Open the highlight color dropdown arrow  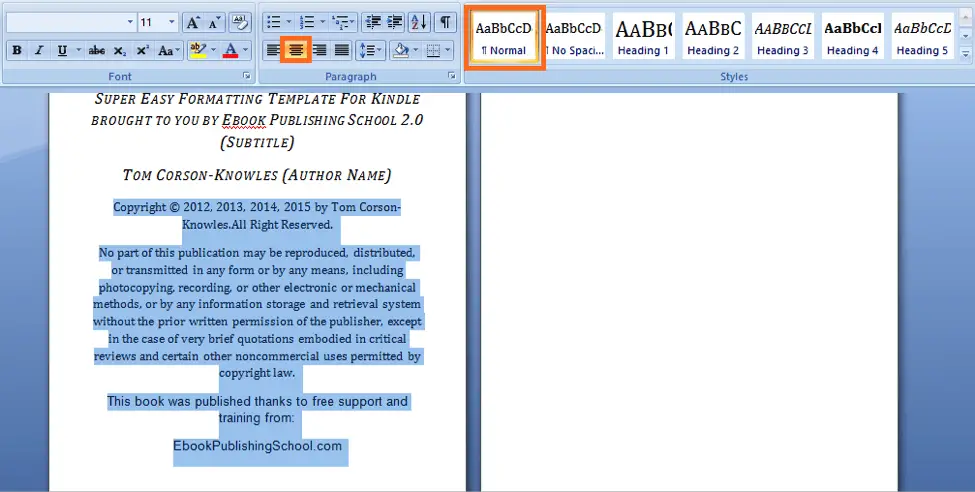213,50
